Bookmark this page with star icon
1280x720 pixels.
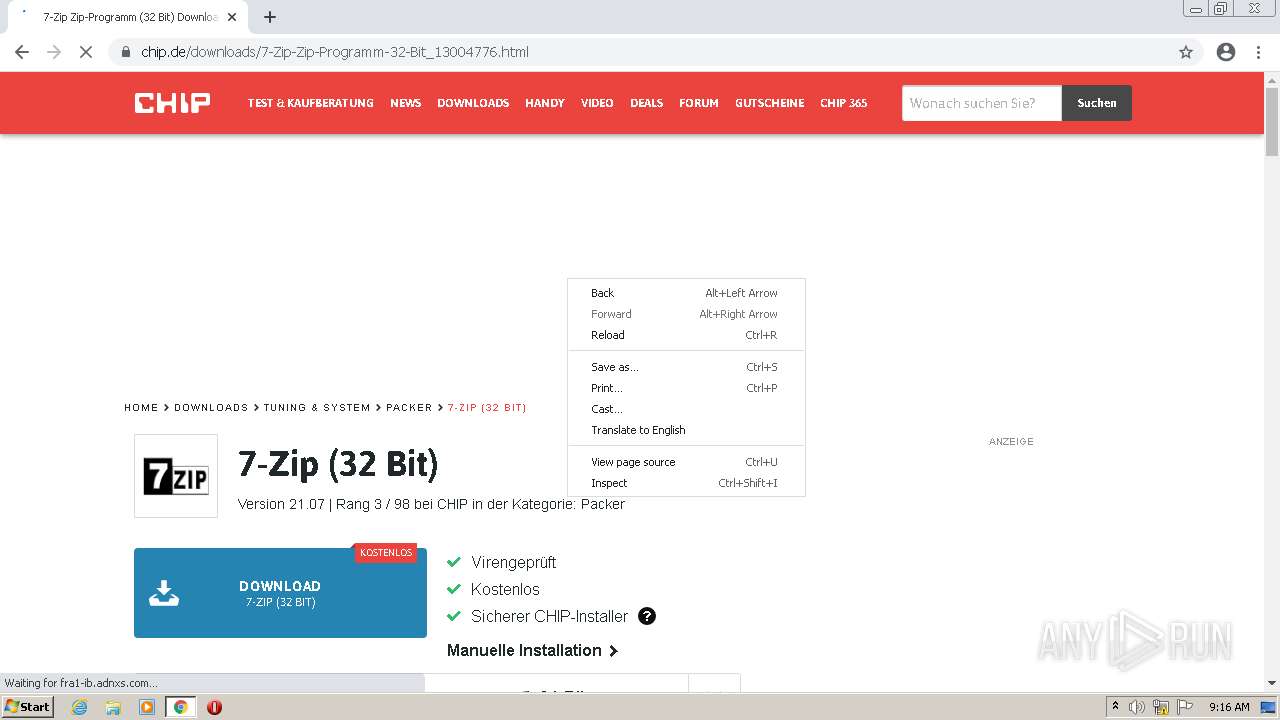[x=1186, y=52]
